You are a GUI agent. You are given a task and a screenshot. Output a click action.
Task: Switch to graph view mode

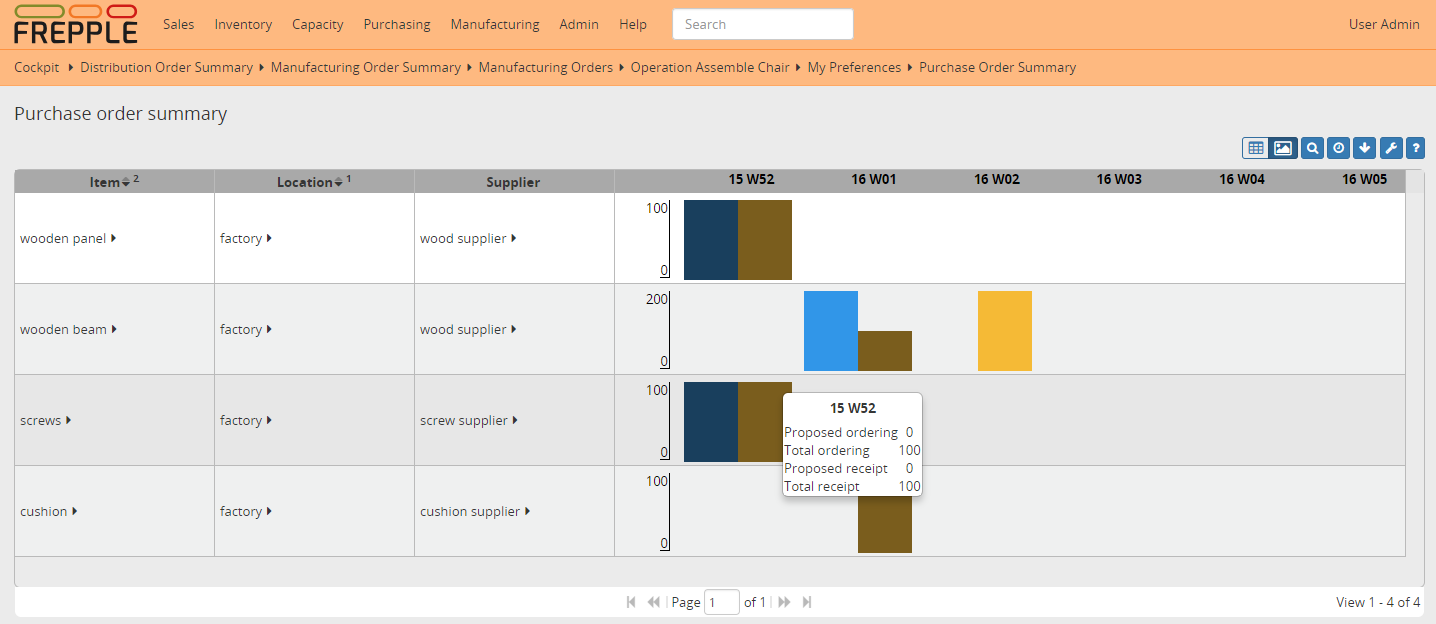click(1282, 148)
